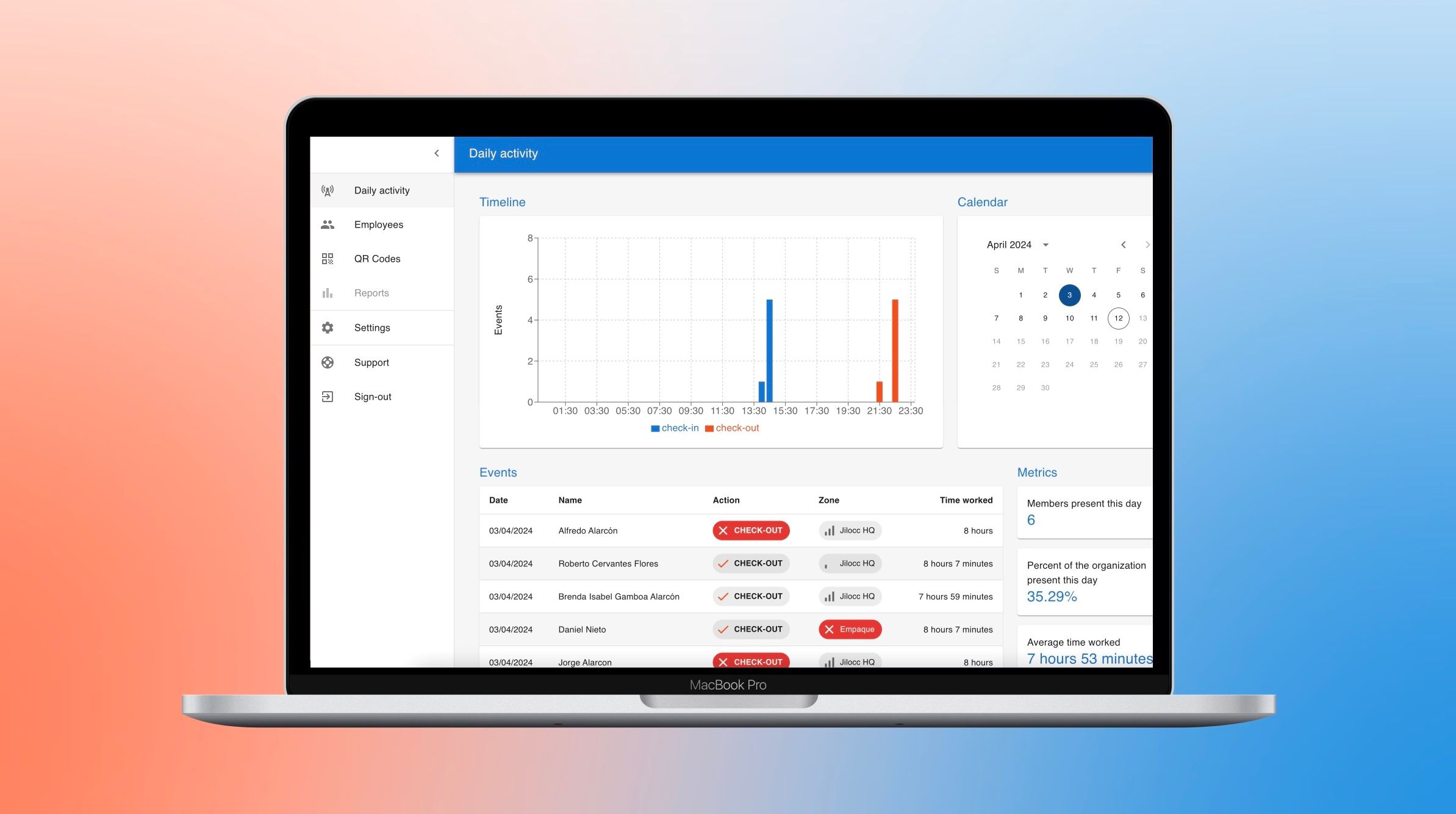Click the Sign-out sidebar icon
This screenshot has height=814, width=1456.
click(327, 396)
